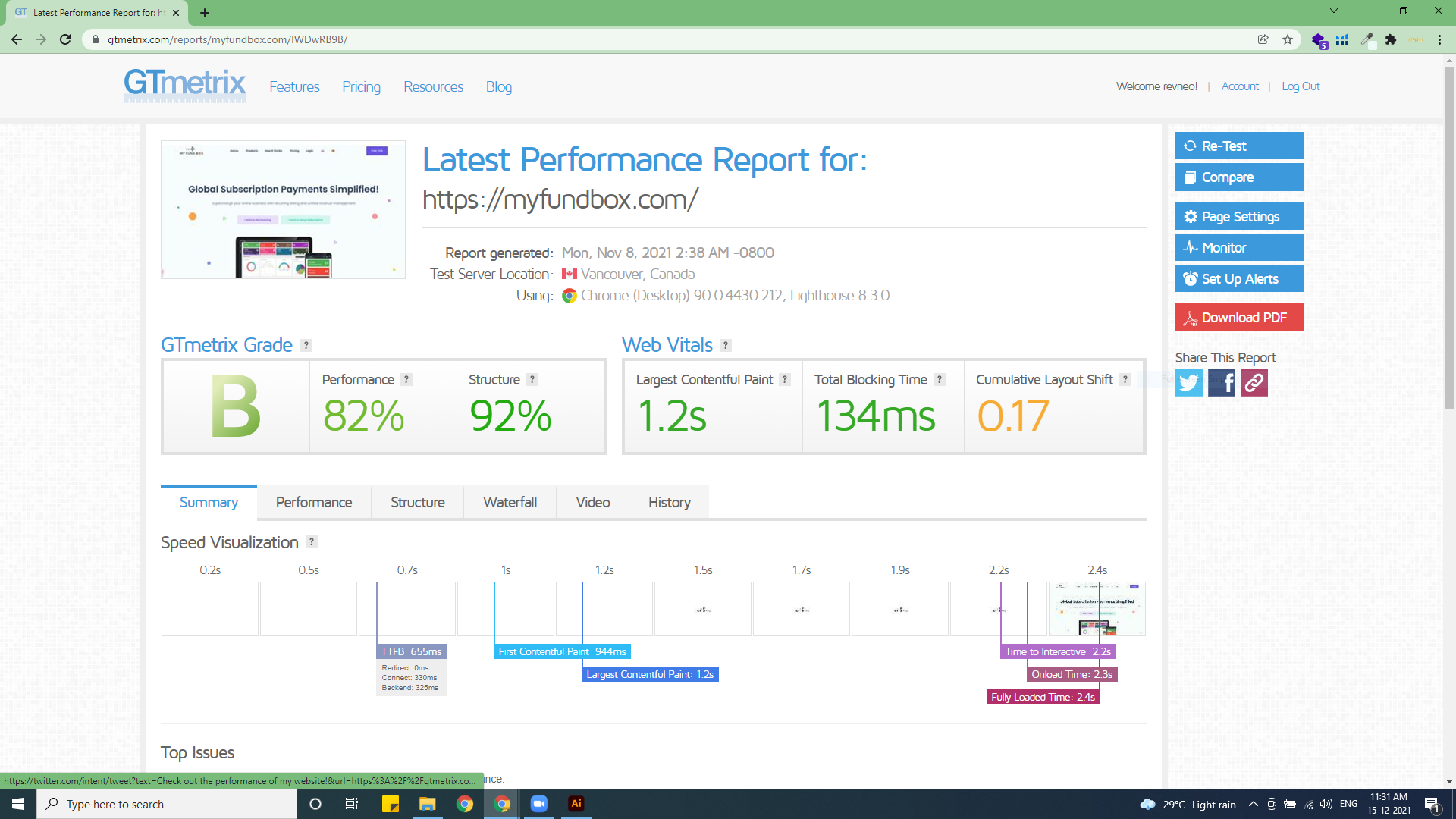Open Features menu item
Image resolution: width=1456 pixels, height=819 pixels.
point(294,86)
